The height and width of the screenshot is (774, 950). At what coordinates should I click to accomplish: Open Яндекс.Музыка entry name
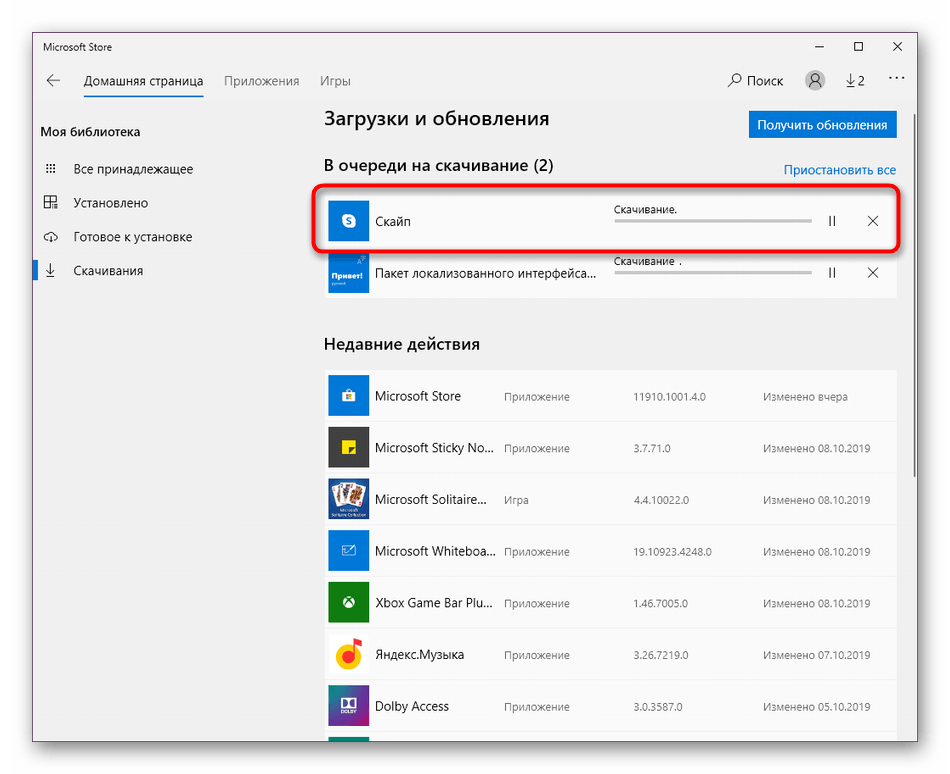tap(419, 655)
